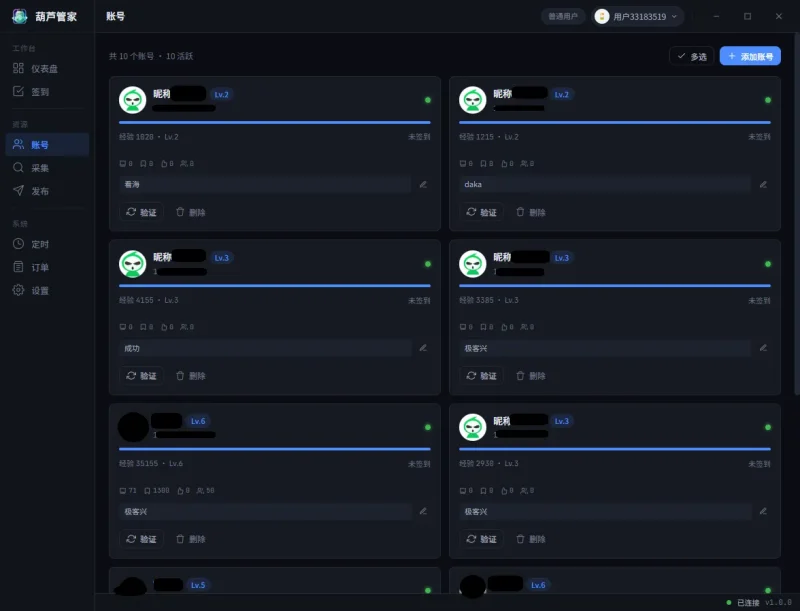
Task: Click 删除 on the daka account card
Action: click(531, 212)
